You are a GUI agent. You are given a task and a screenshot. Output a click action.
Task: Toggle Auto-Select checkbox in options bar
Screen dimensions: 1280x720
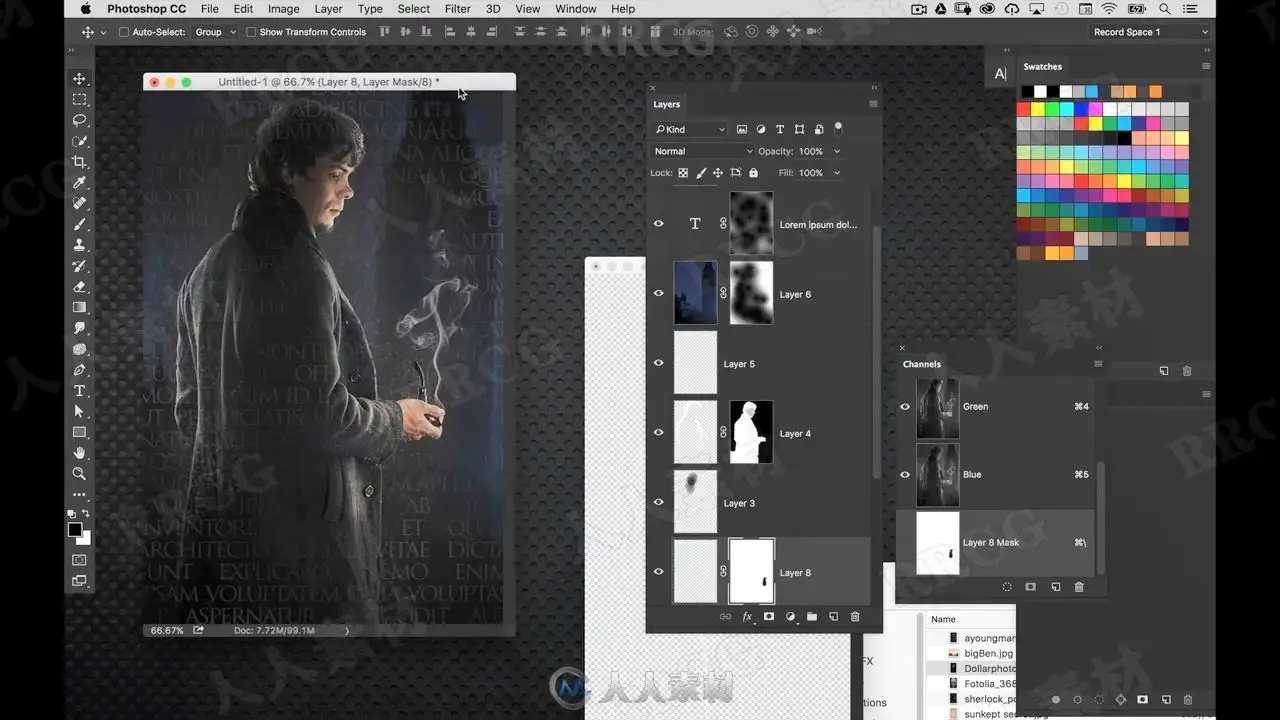(x=124, y=32)
